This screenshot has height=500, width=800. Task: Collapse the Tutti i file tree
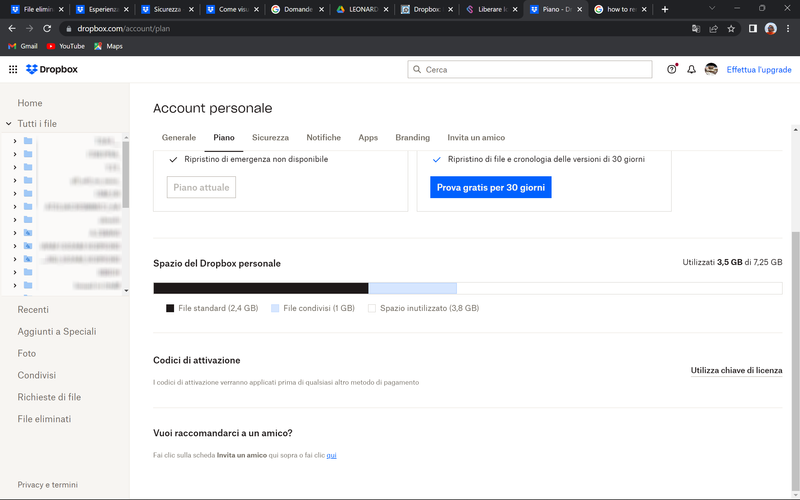8,124
